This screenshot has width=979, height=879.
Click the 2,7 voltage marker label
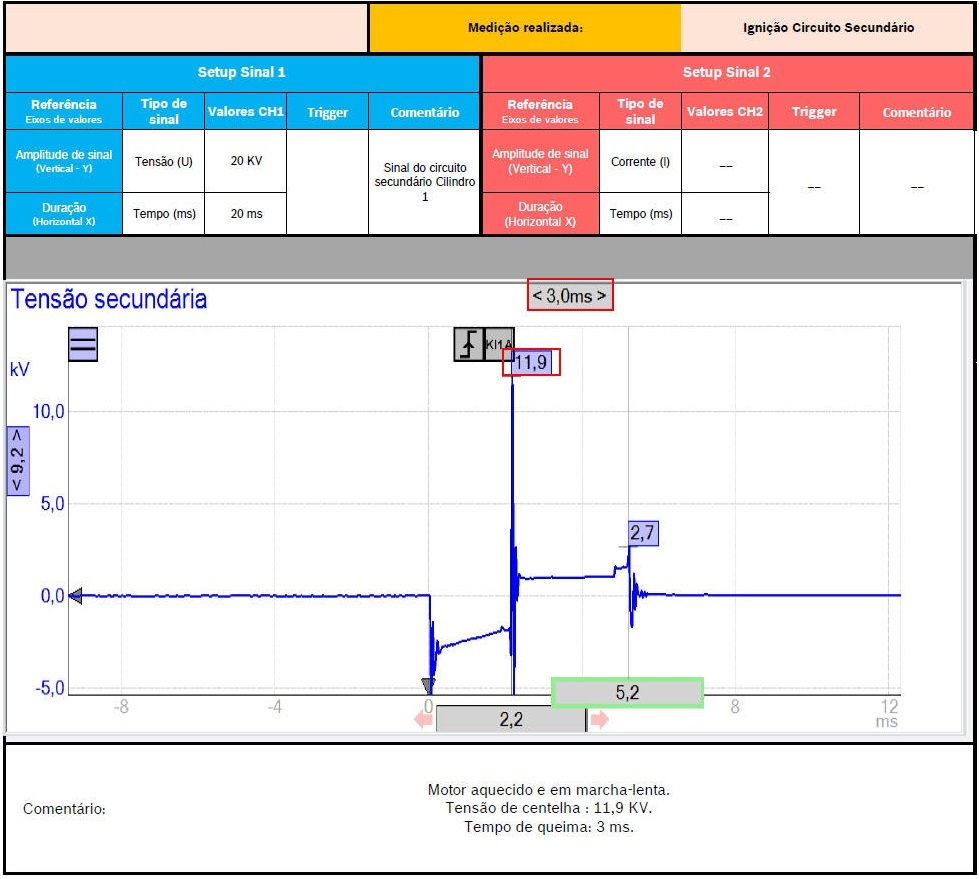pyautogui.click(x=643, y=533)
